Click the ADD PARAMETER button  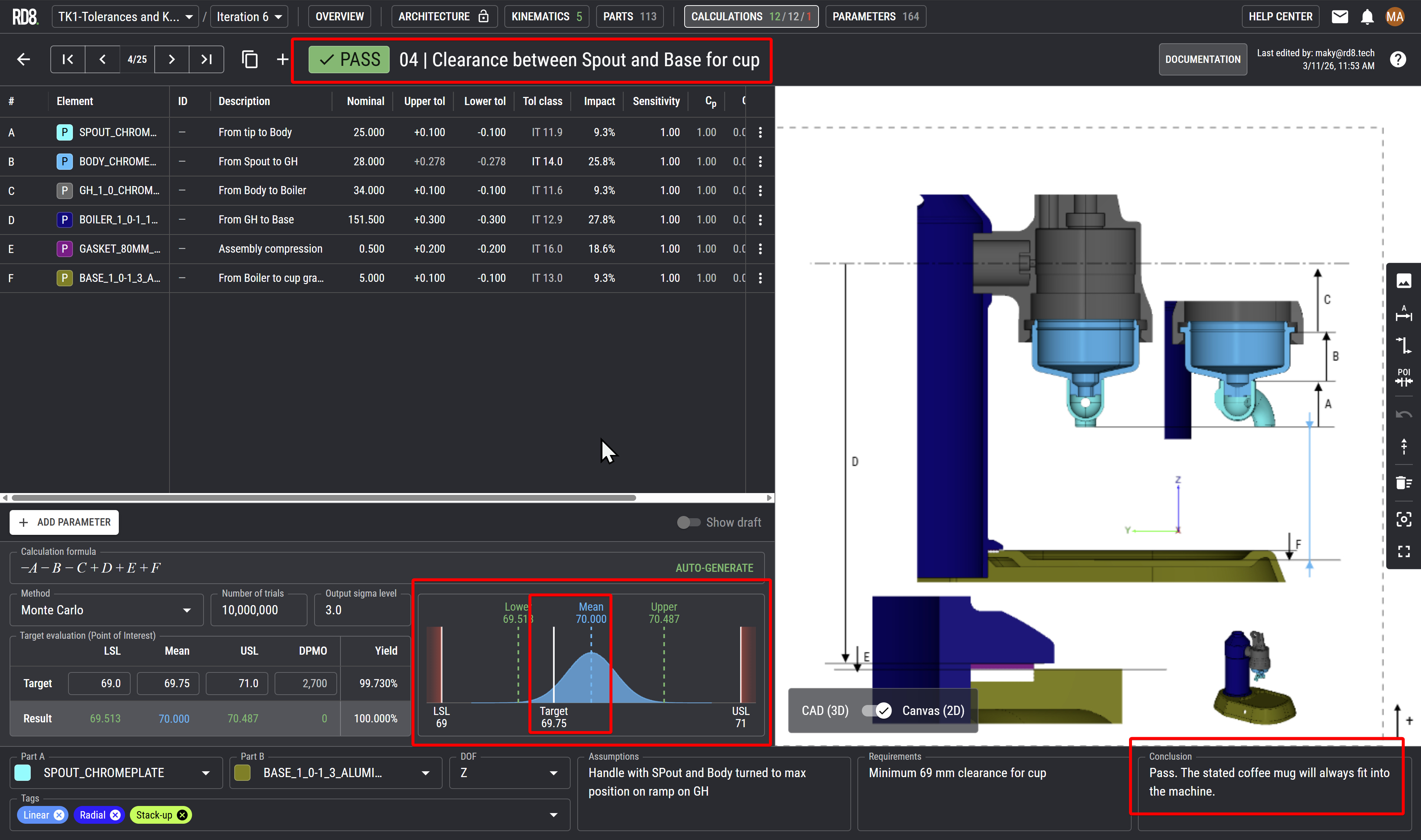[64, 522]
